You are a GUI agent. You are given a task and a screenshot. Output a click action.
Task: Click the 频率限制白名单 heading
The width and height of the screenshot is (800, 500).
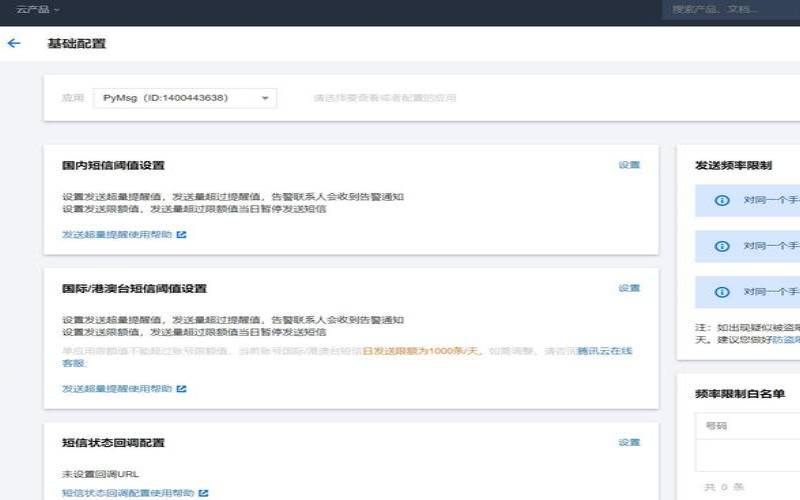click(x=740, y=394)
